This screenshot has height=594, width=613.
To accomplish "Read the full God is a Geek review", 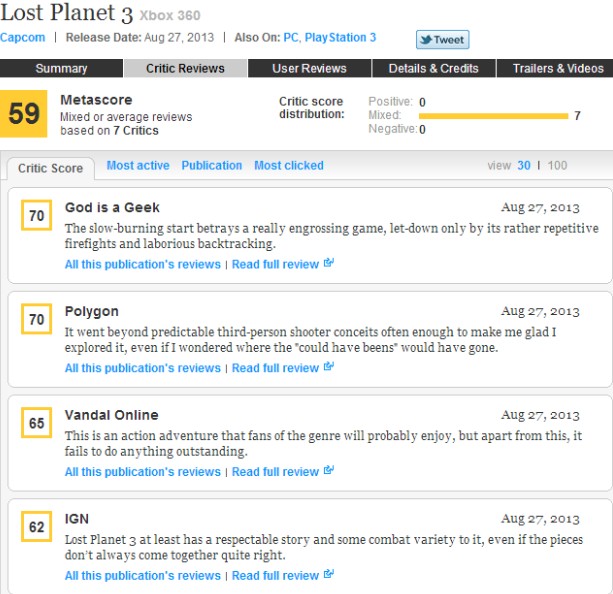I will click(x=275, y=265).
